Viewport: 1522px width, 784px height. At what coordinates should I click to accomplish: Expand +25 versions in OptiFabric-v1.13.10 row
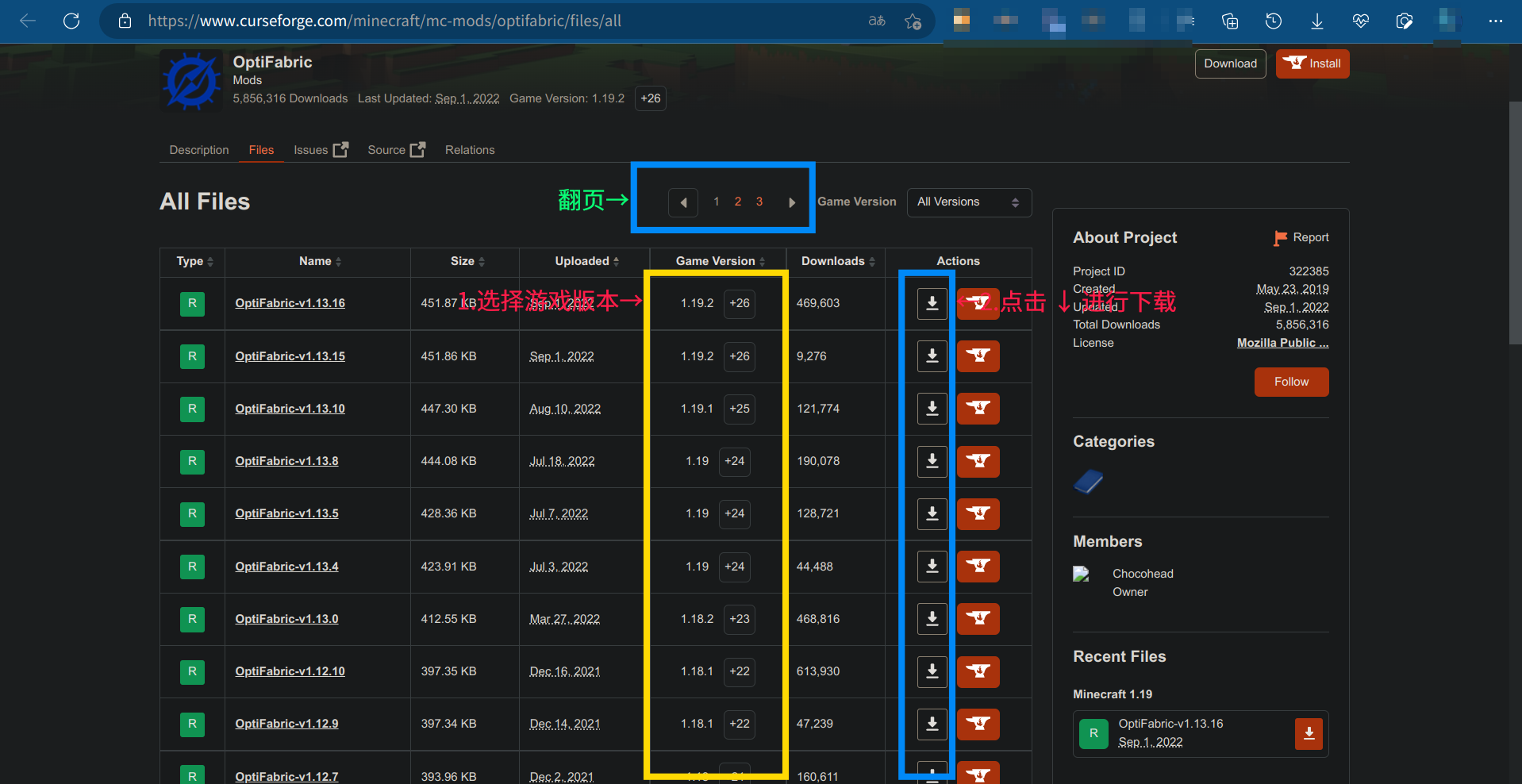pyautogui.click(x=739, y=409)
